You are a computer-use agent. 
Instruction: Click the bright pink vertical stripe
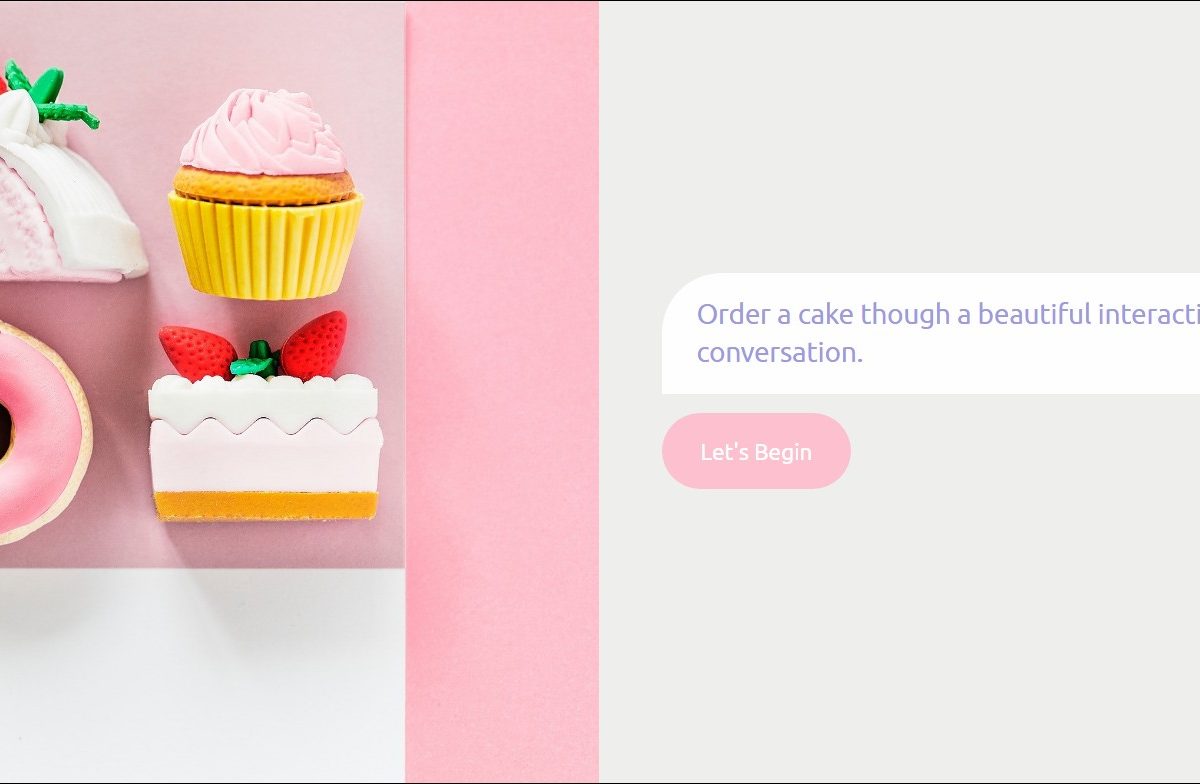tap(502, 392)
